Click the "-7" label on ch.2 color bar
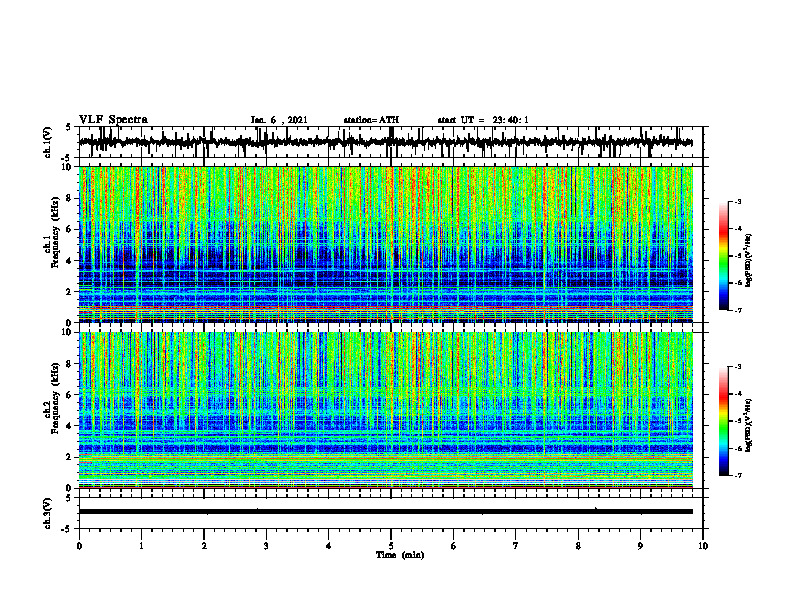792x612 pixels. point(738,475)
